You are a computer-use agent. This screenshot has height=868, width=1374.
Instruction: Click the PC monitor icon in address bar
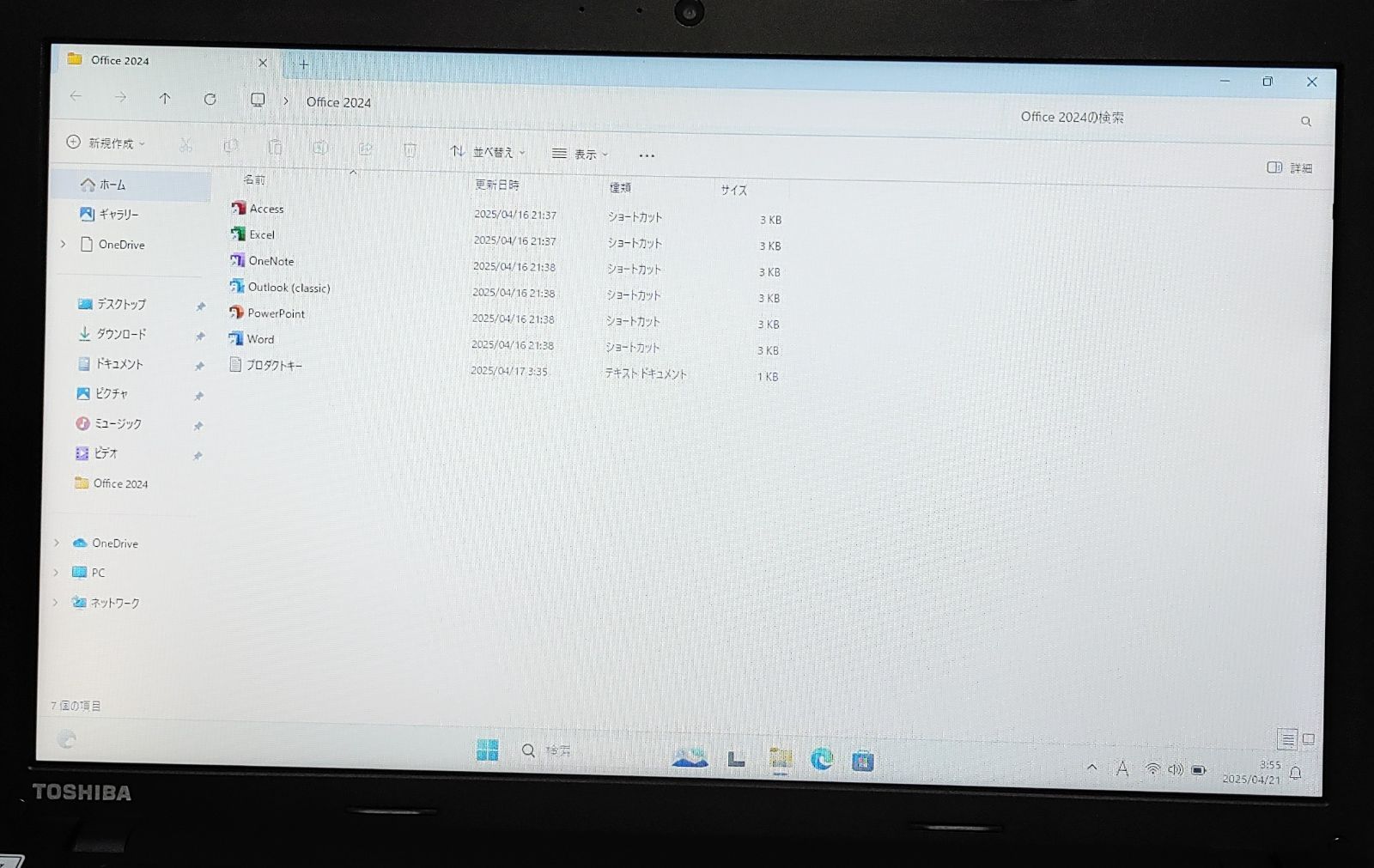click(257, 100)
